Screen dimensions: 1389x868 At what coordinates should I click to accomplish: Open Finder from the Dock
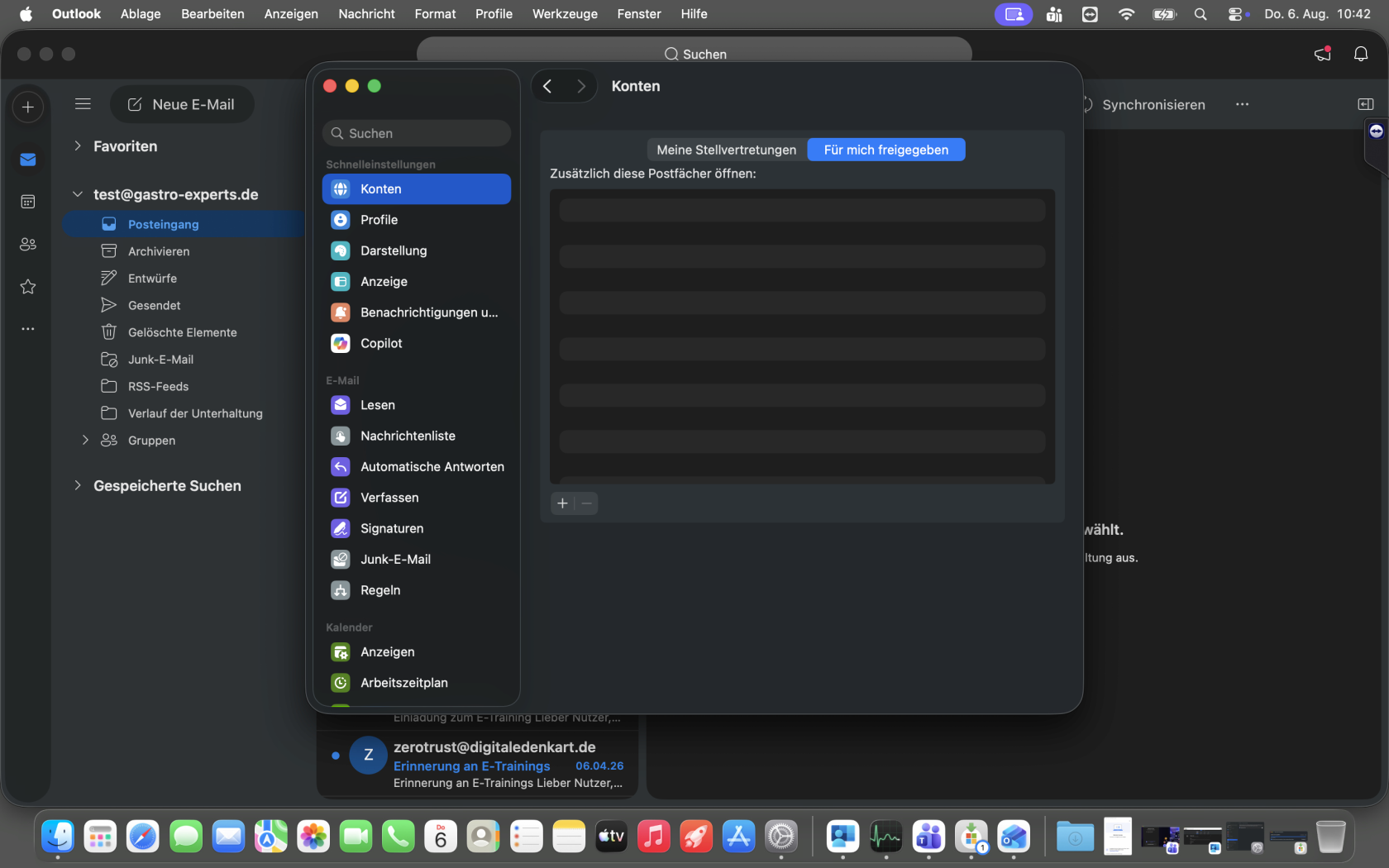[x=58, y=837]
